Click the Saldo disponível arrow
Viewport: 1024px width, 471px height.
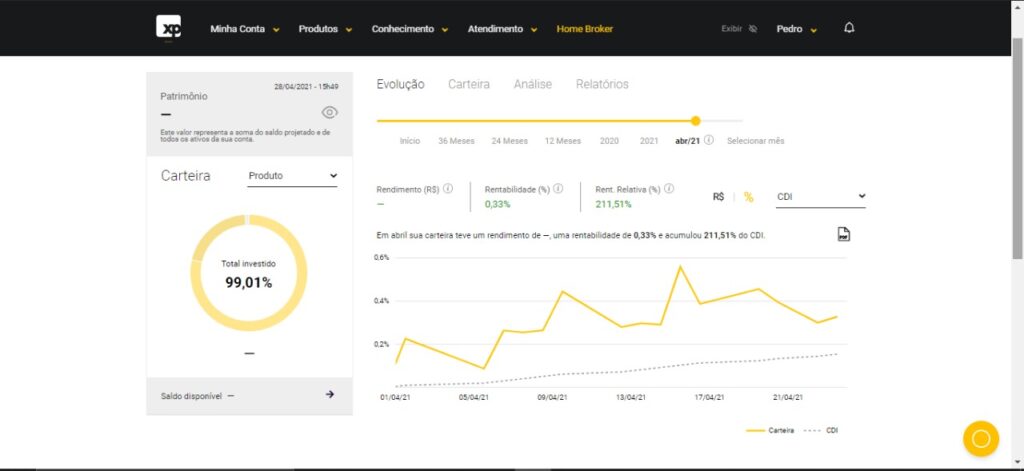330,395
